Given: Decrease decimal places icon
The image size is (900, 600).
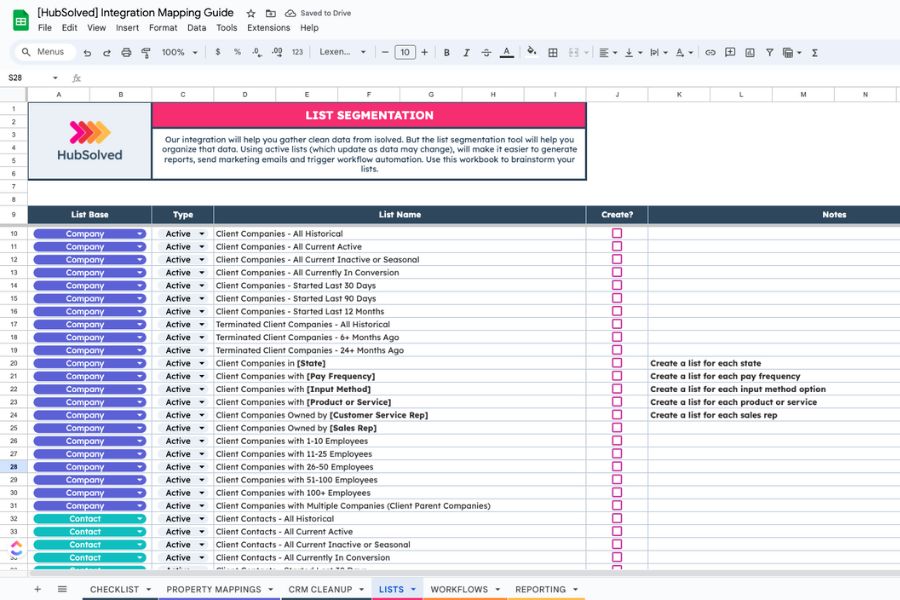Looking at the screenshot, I should 257,52.
